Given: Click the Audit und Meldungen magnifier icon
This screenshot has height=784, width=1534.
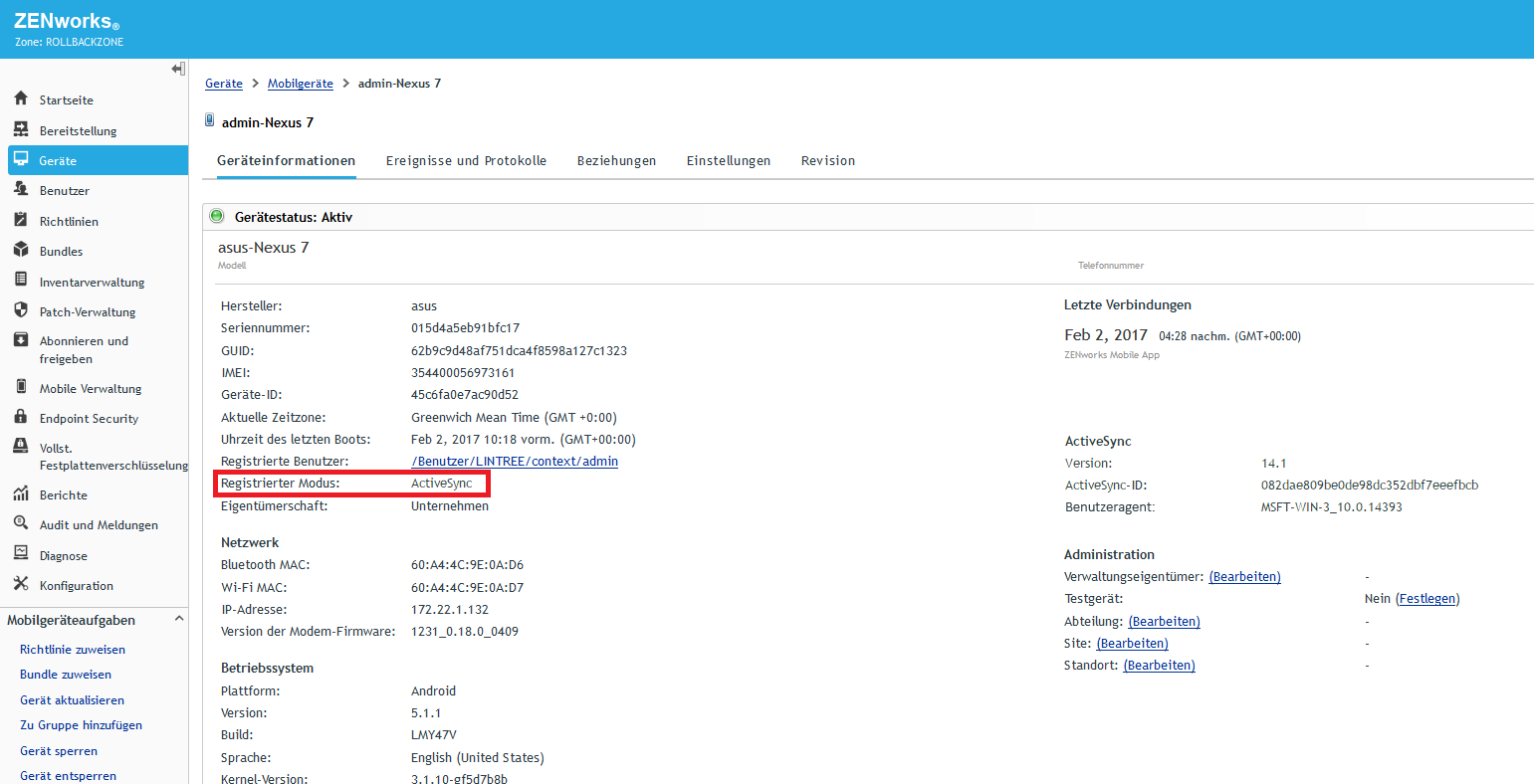Looking at the screenshot, I should 21,523.
